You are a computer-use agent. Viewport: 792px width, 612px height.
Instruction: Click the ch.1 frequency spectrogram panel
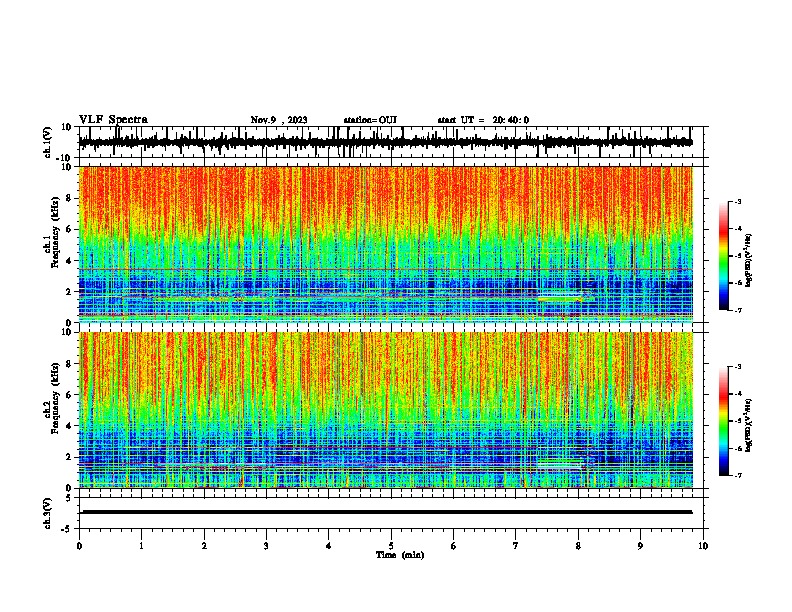click(x=386, y=244)
